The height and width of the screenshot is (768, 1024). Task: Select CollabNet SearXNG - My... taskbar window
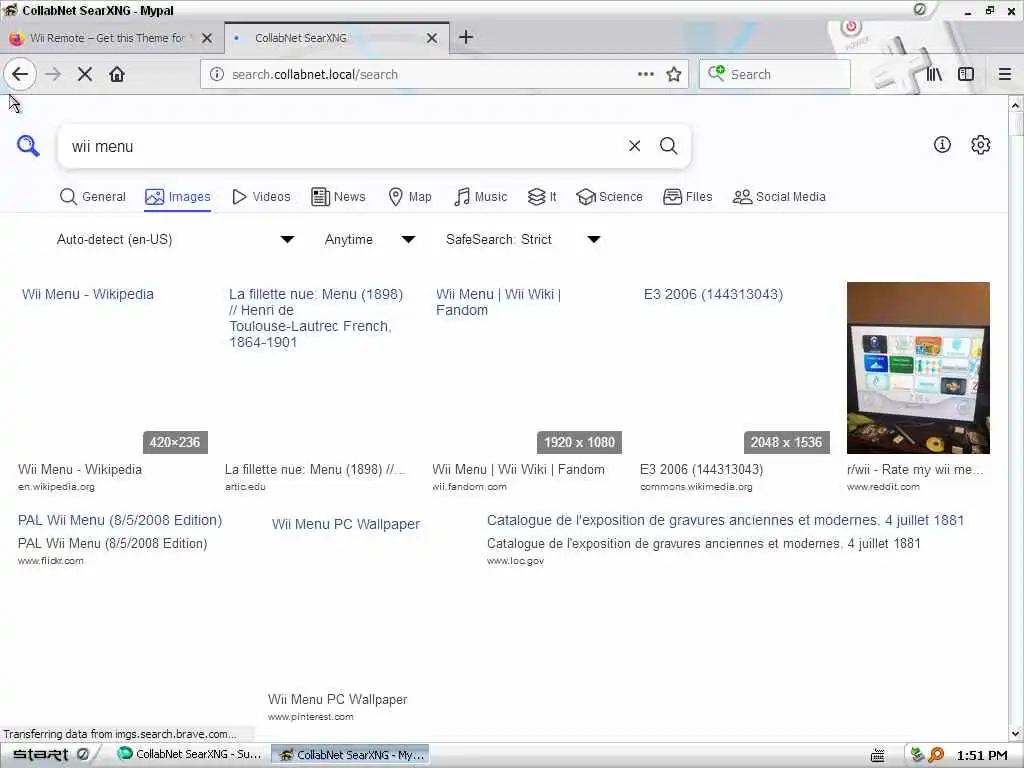[x=350, y=754]
